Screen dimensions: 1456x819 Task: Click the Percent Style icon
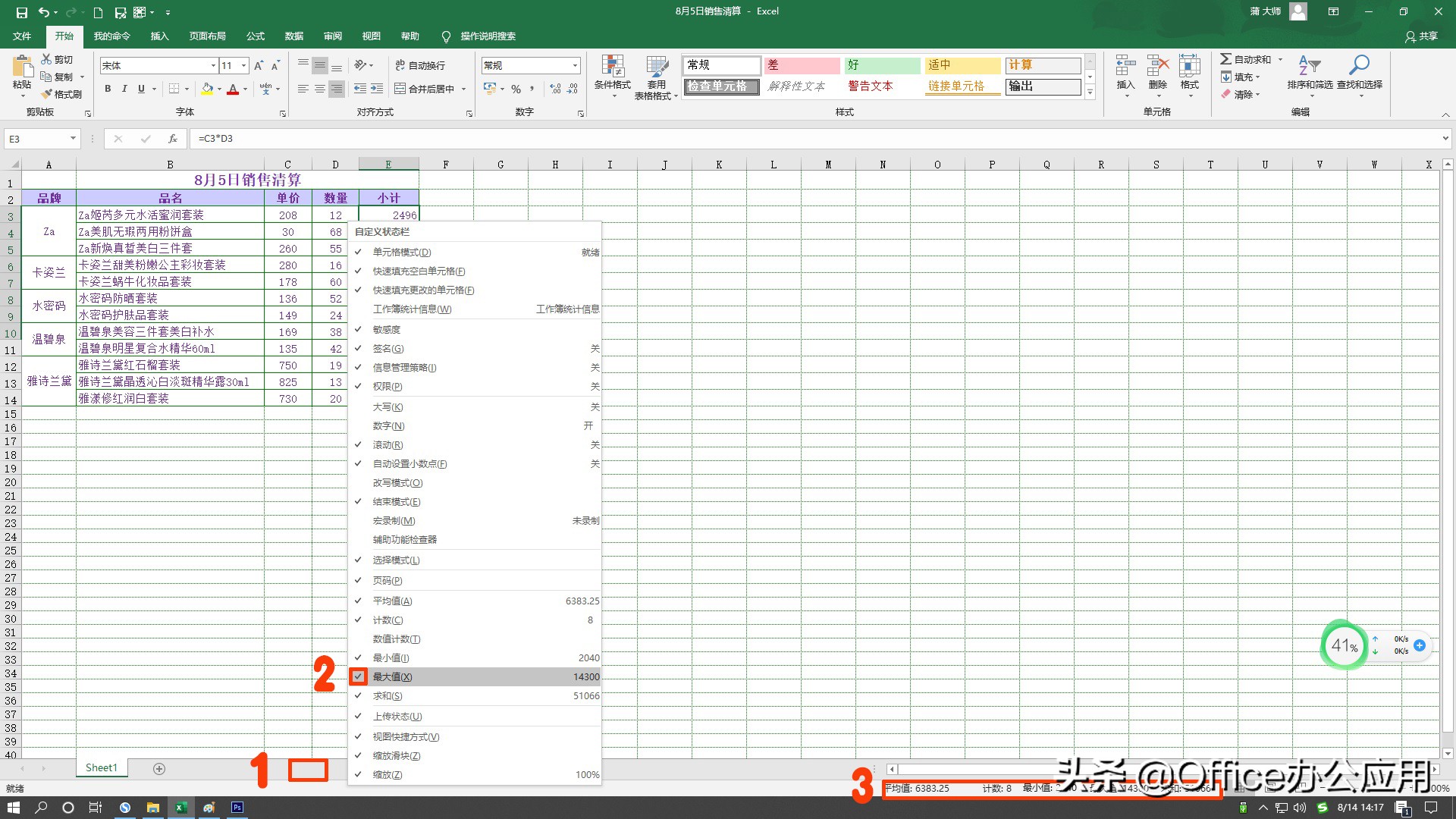coord(516,89)
